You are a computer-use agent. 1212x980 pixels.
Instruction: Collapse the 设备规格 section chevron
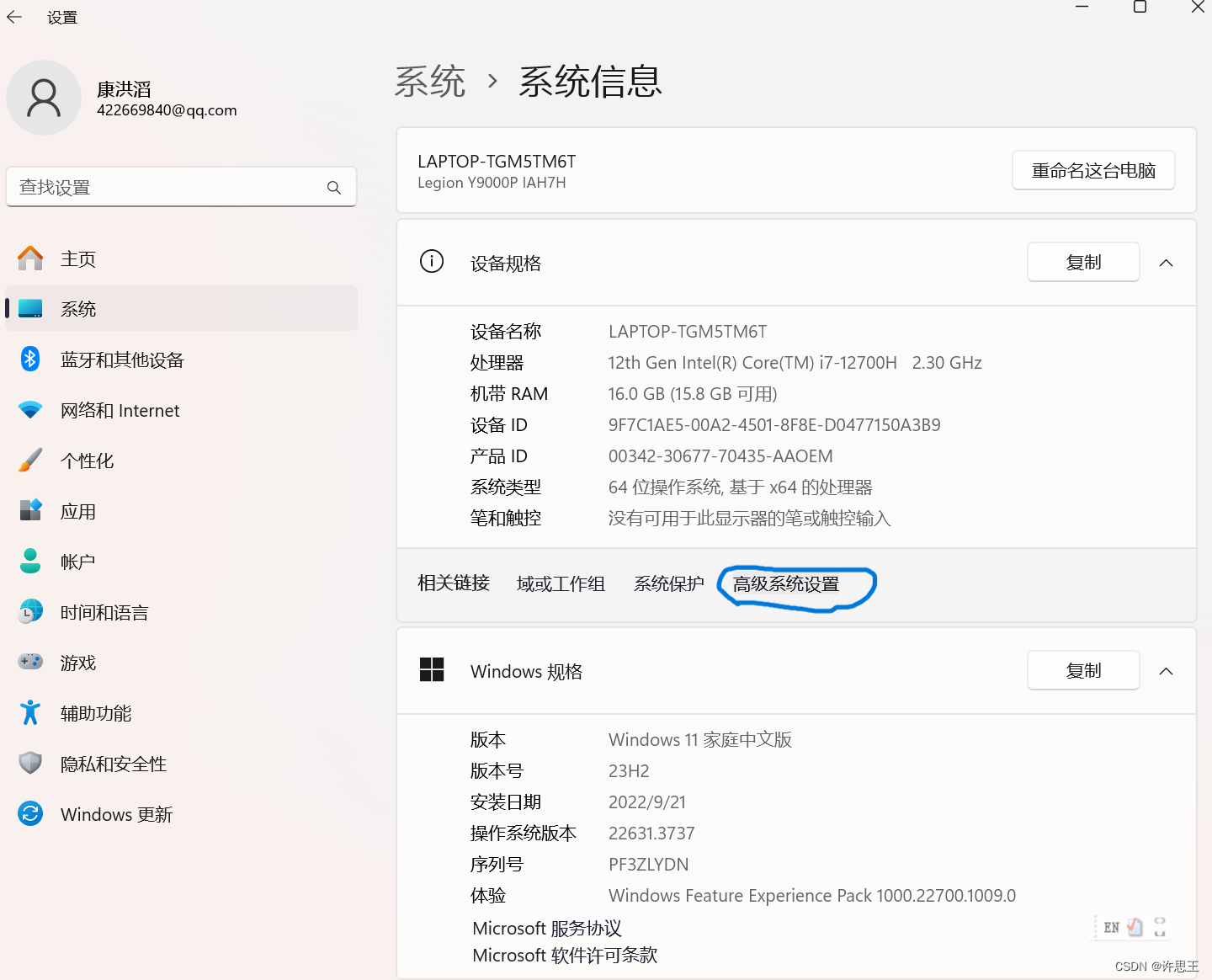click(1166, 263)
